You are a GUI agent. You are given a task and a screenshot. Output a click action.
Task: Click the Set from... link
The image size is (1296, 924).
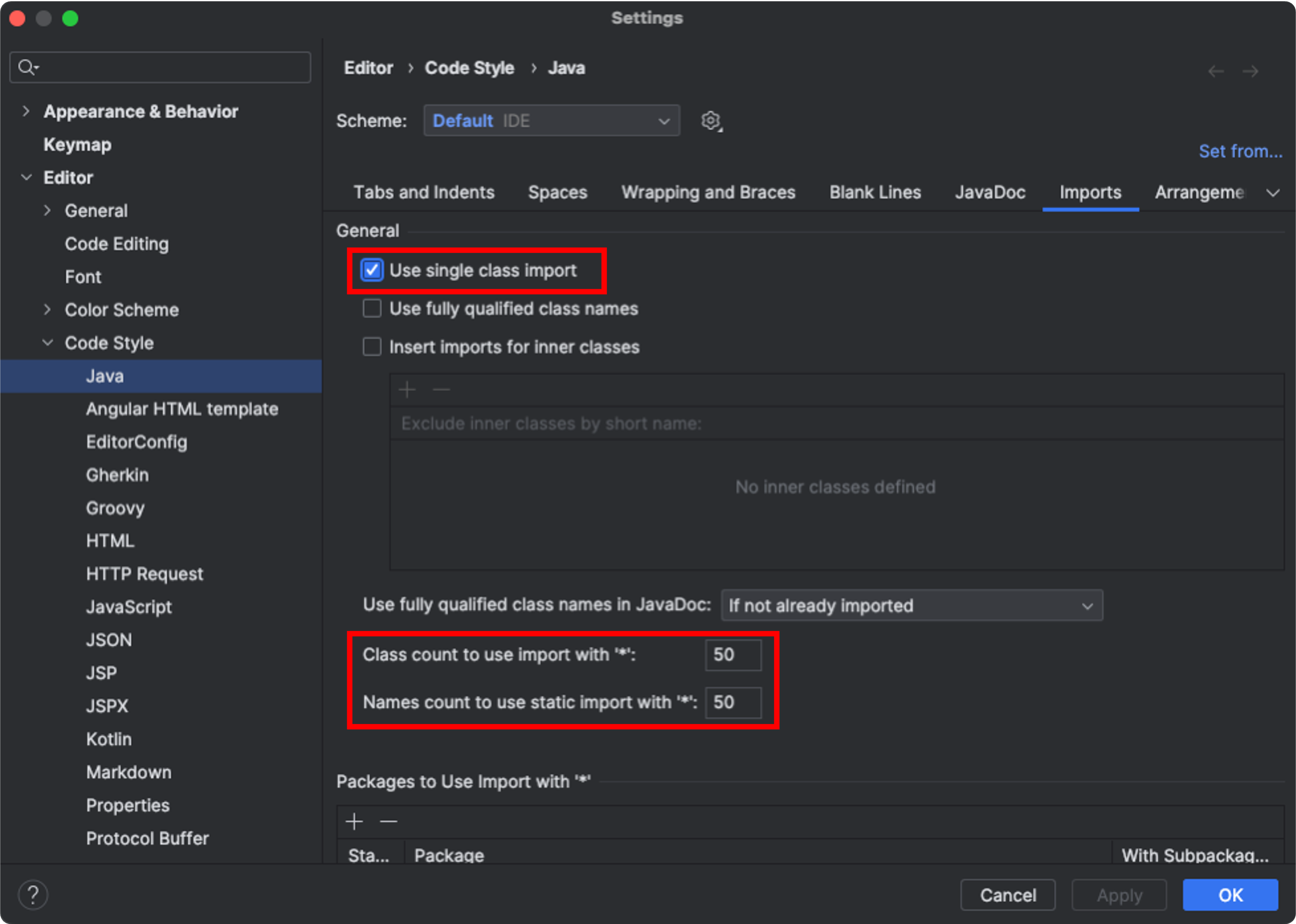point(1240,151)
